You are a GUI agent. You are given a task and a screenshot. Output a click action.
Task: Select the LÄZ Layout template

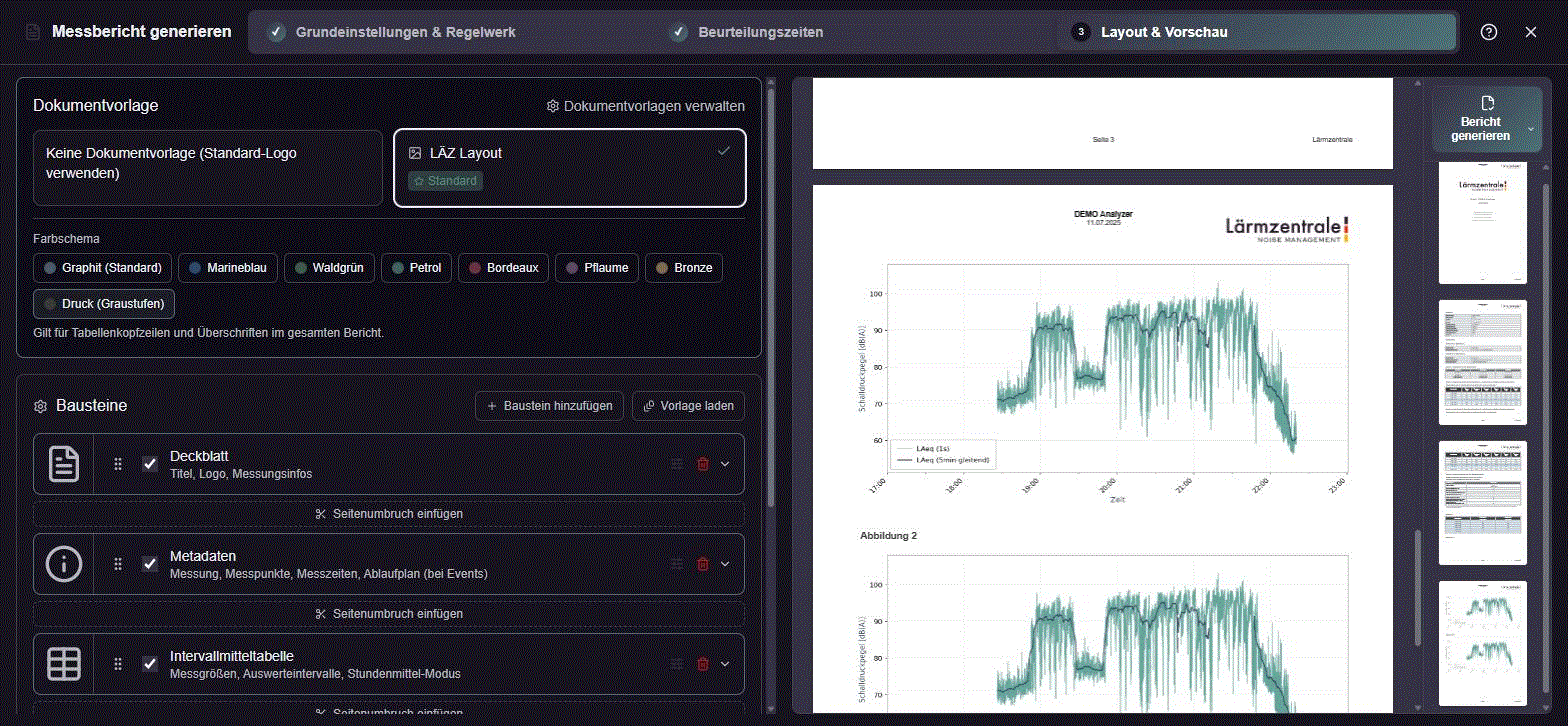[x=570, y=168]
